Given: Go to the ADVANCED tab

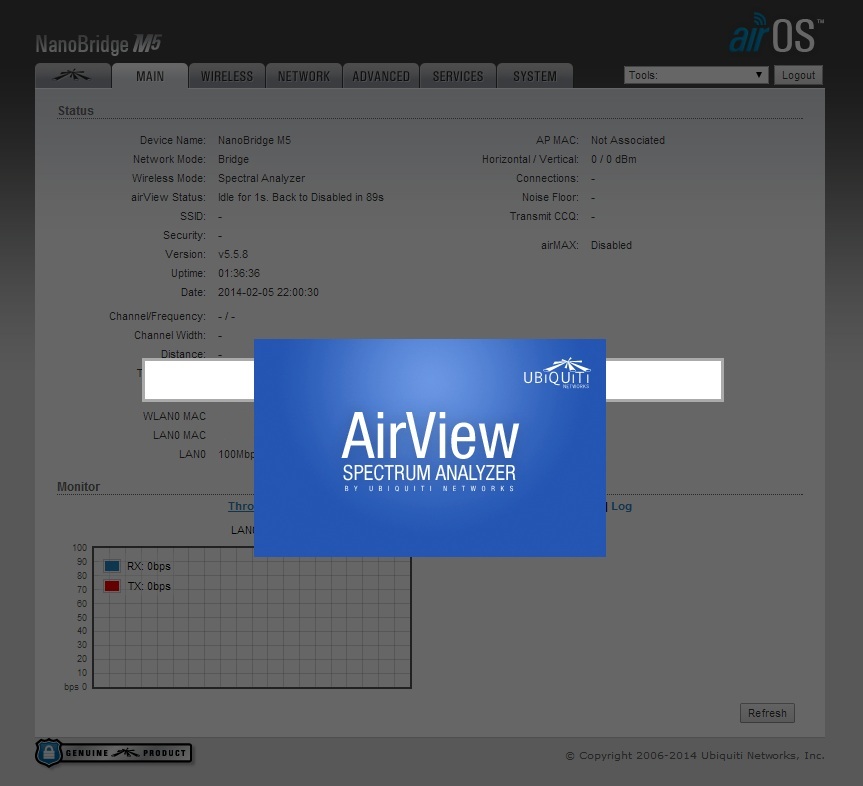Looking at the screenshot, I should (x=381, y=76).
